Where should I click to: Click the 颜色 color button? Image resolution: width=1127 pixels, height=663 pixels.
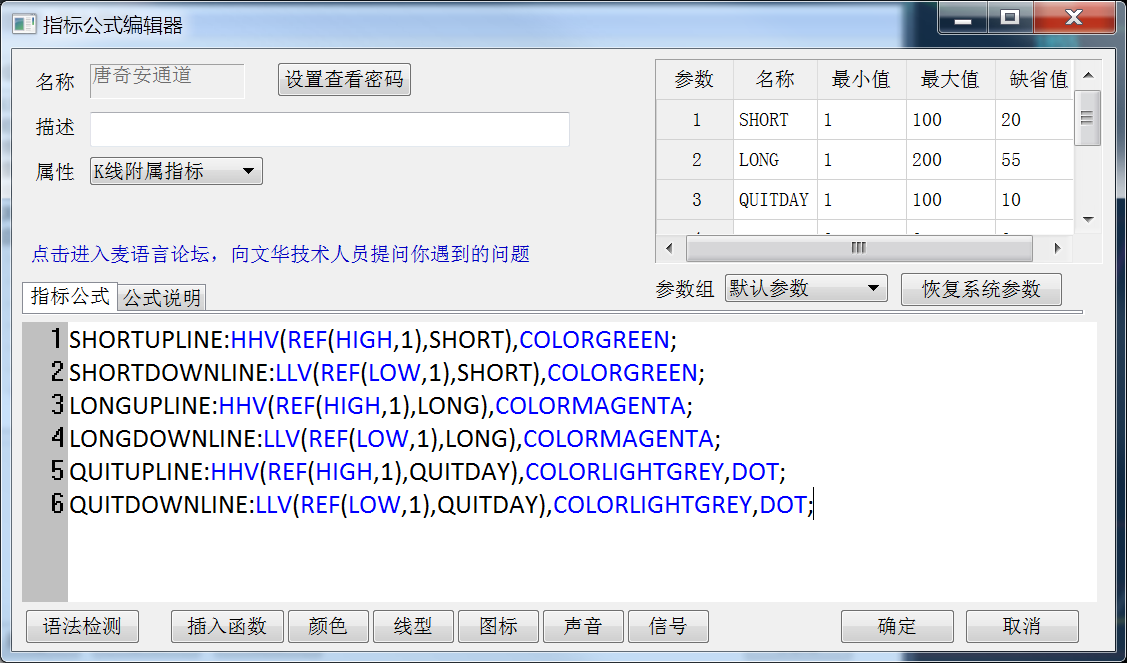pos(328,627)
